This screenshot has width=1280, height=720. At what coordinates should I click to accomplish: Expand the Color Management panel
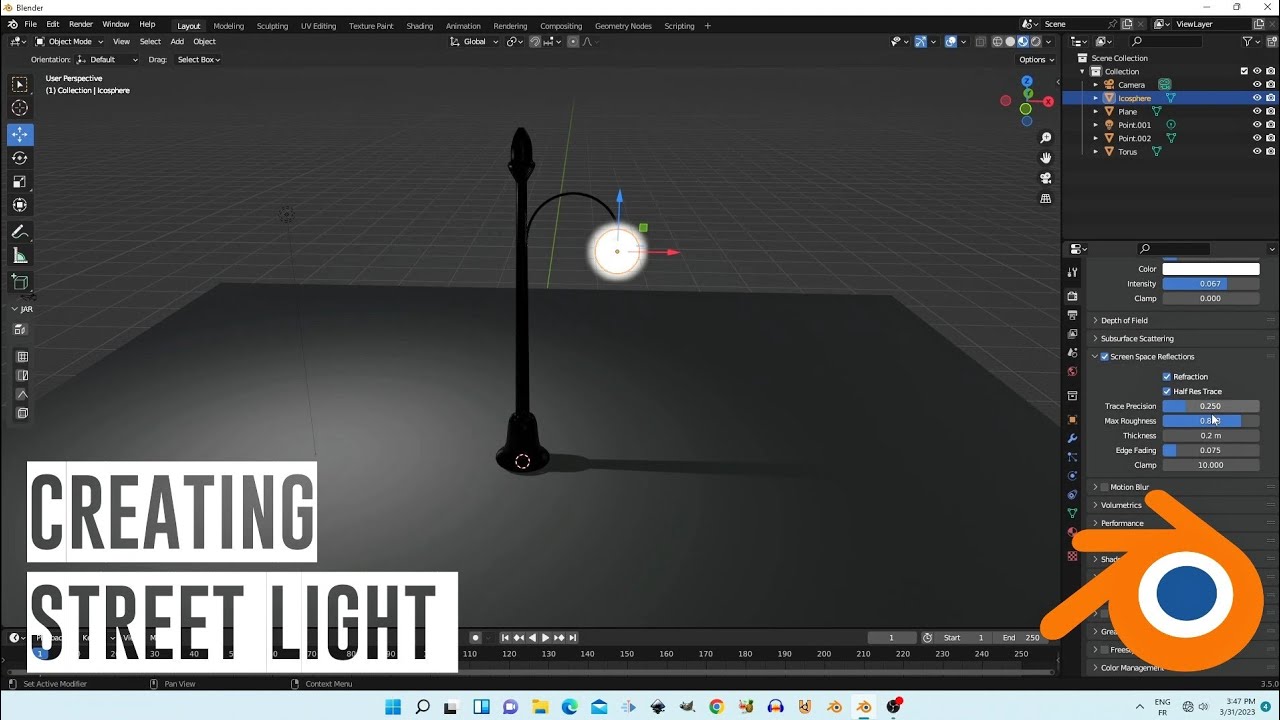tap(1183, 668)
